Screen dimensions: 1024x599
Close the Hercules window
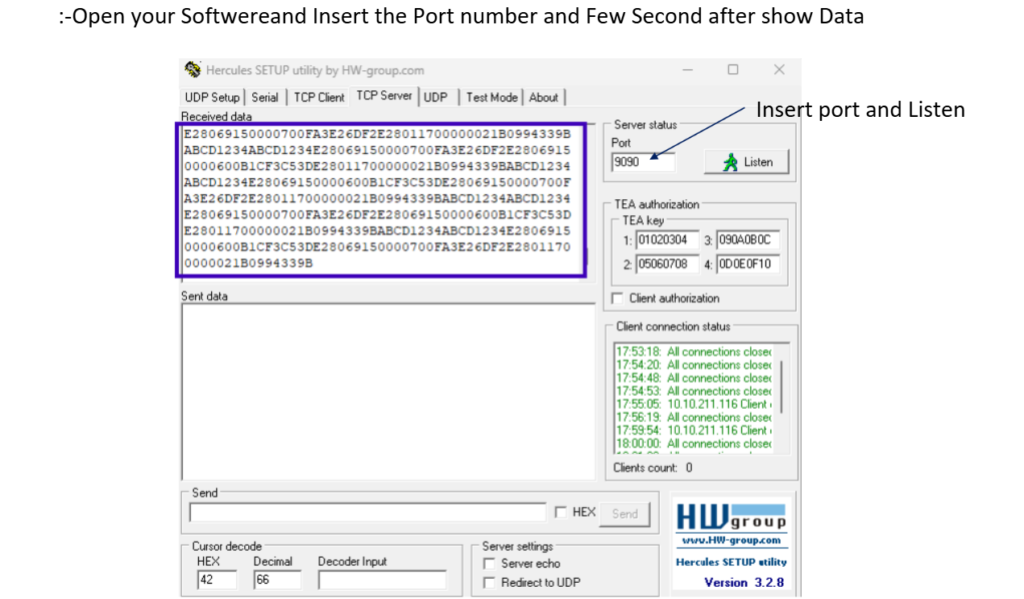coord(779,69)
